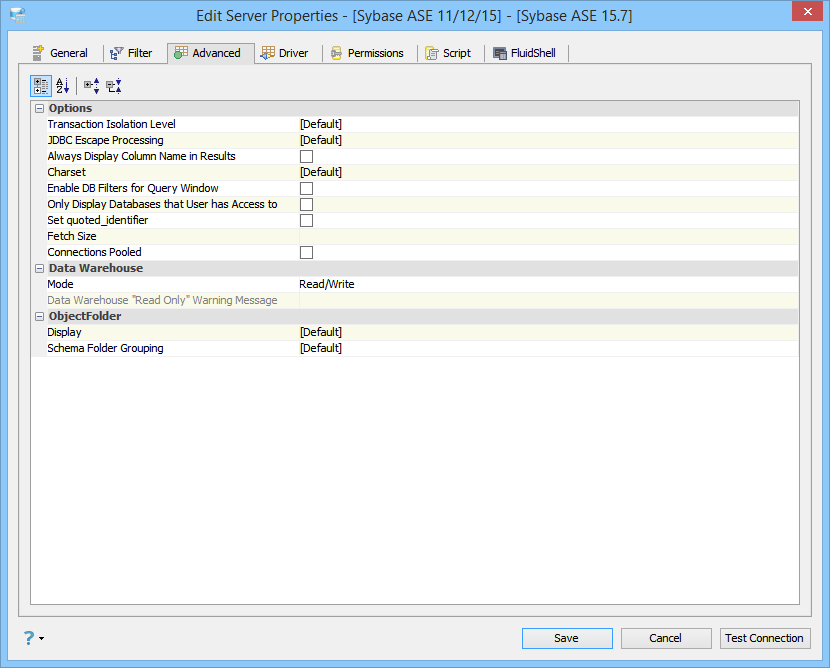Viewport: 830px width, 668px height.
Task: Click the Options category header text
Action: pos(70,109)
